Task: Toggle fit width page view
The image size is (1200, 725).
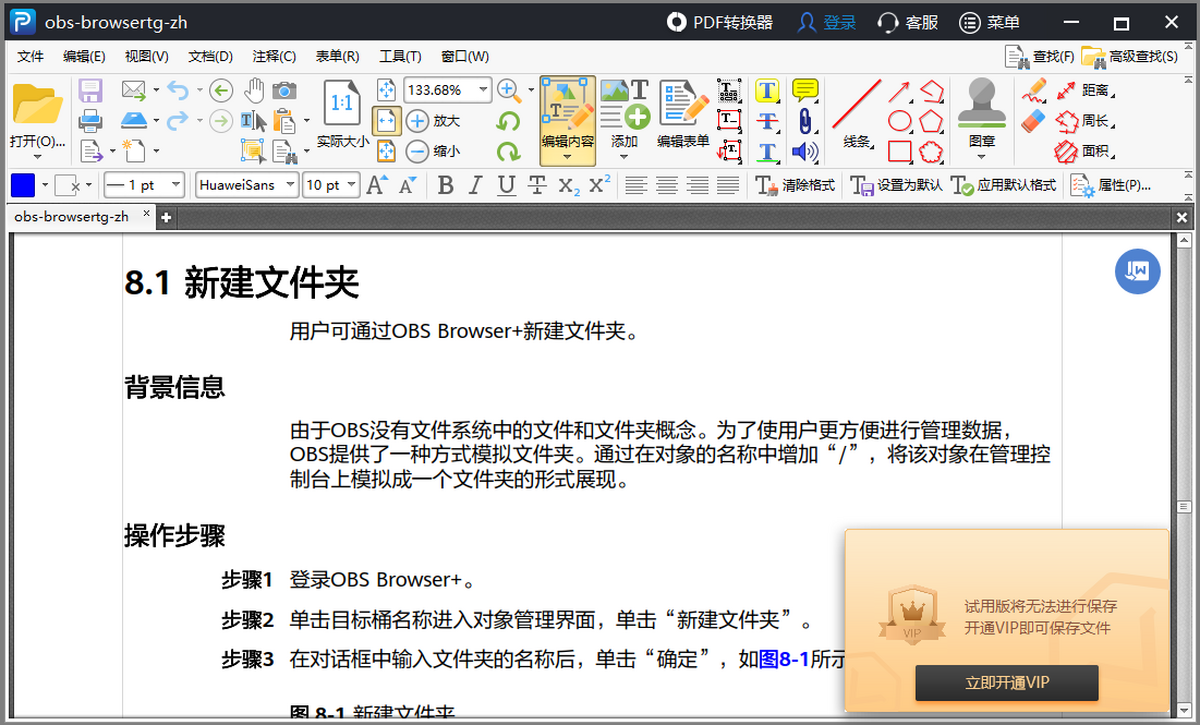Action: (x=386, y=121)
